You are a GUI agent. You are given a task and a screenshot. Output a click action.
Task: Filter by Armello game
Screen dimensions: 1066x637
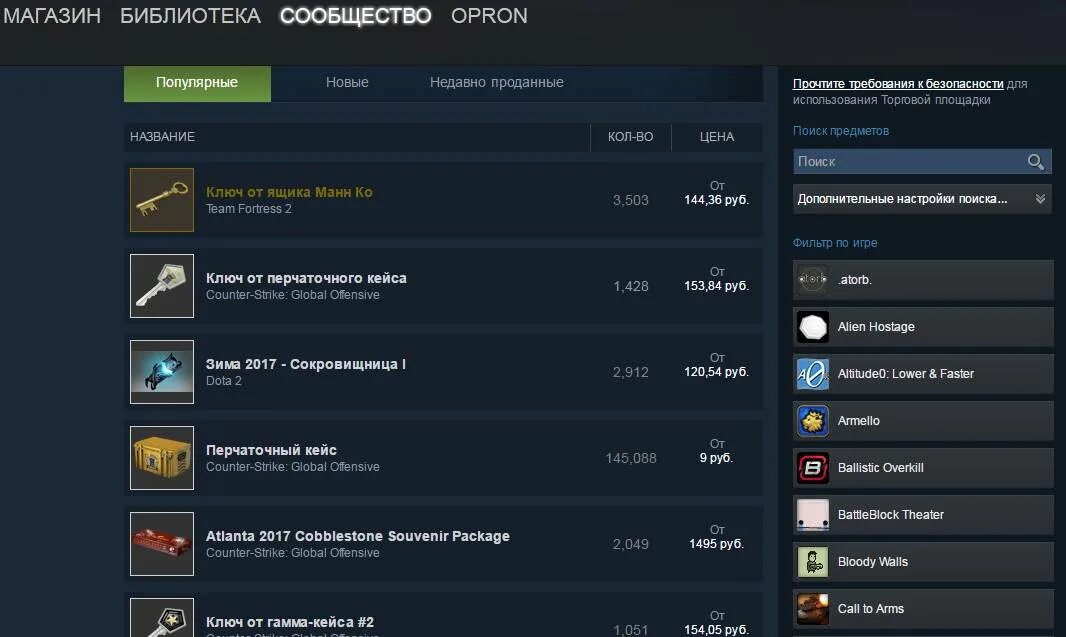(923, 420)
